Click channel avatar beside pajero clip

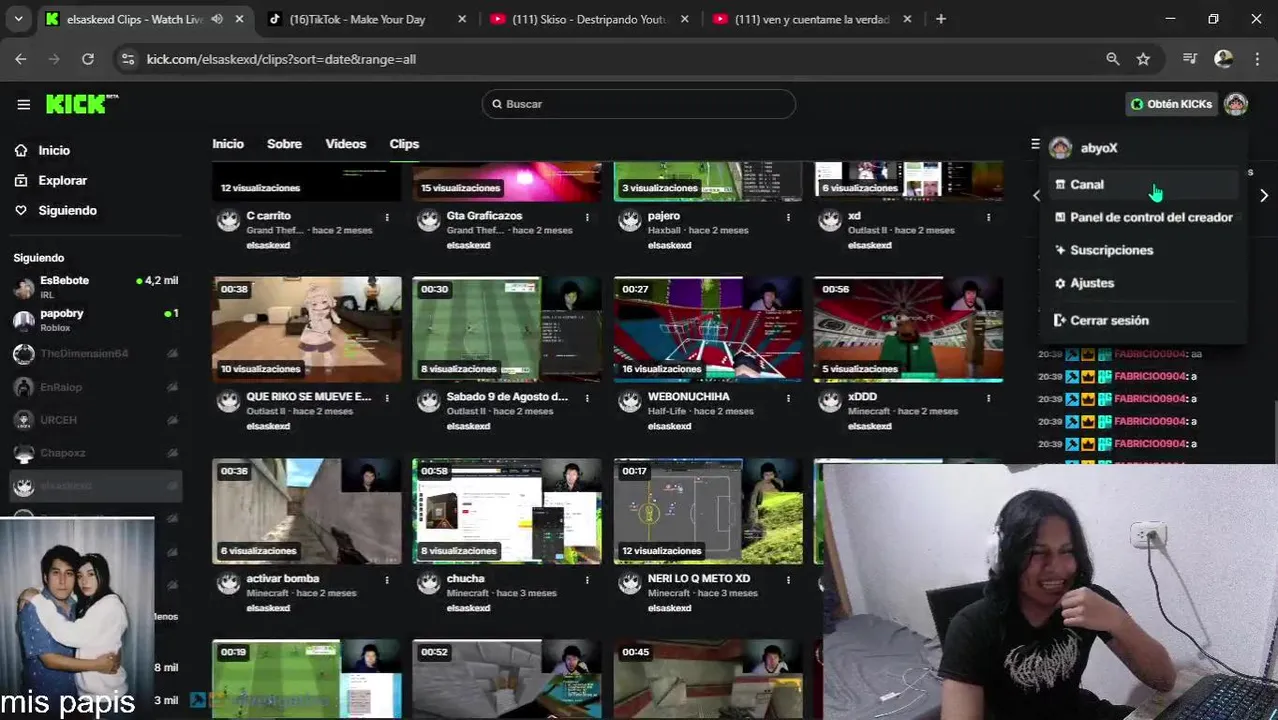pos(629,221)
